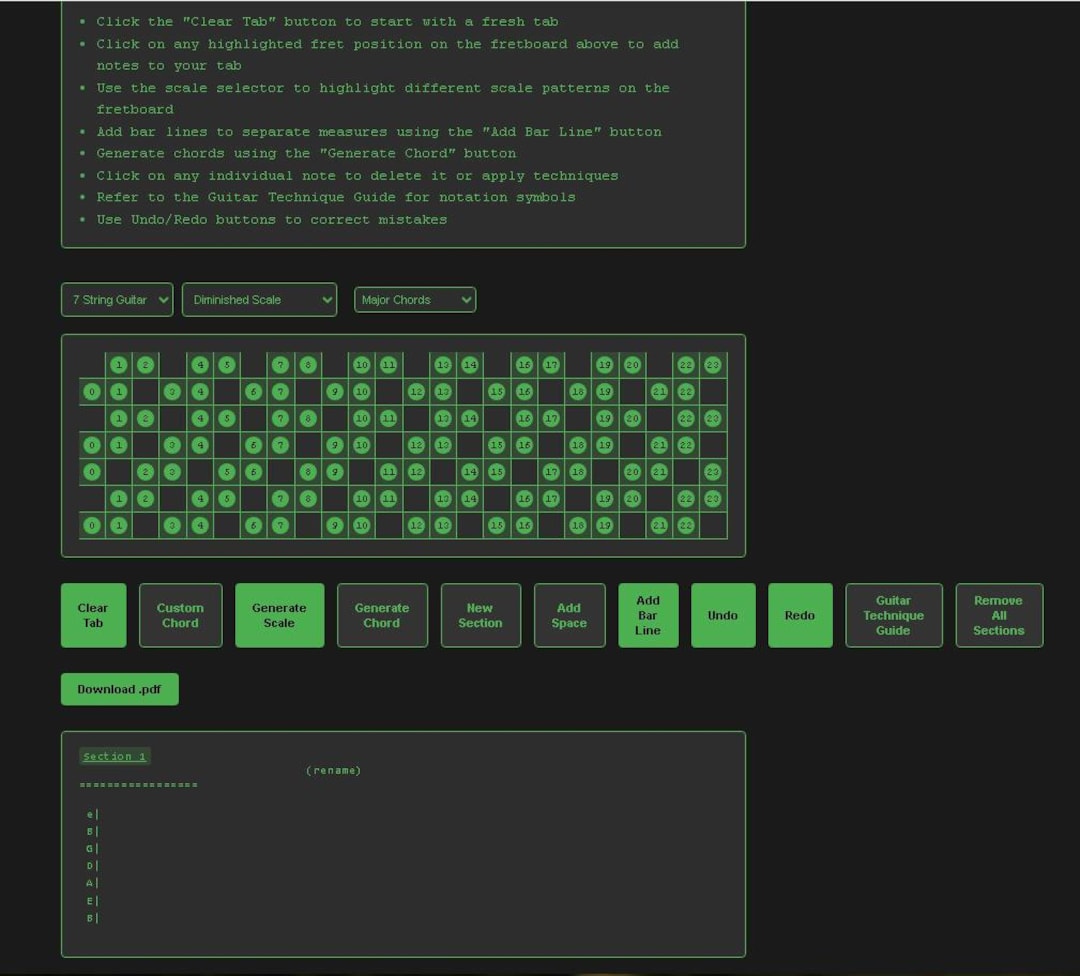Switch to the Section 1 tab

pyautogui.click(x=114, y=756)
